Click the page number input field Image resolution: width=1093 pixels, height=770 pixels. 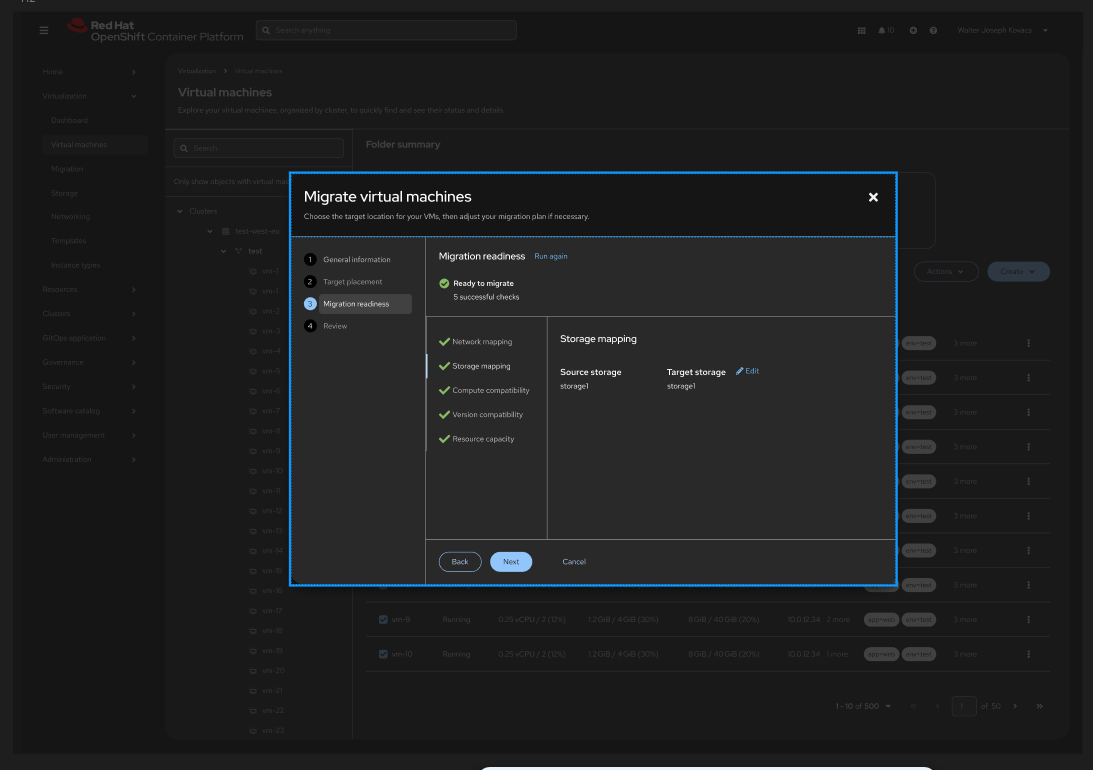click(x=964, y=706)
